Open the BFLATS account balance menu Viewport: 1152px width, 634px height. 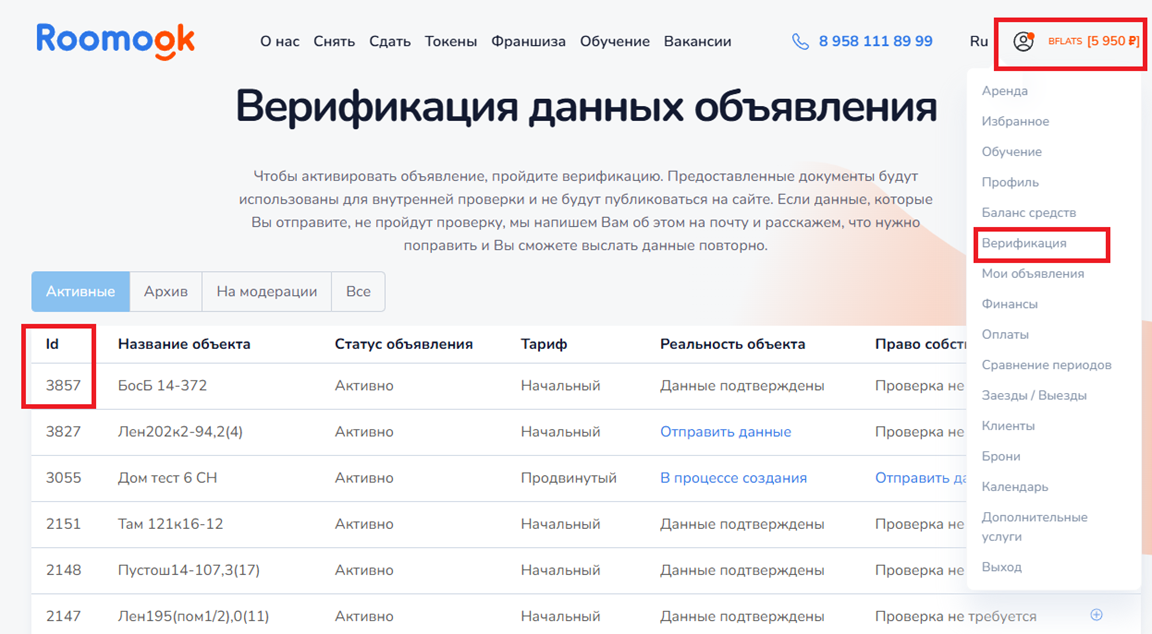pyautogui.click(x=1093, y=42)
